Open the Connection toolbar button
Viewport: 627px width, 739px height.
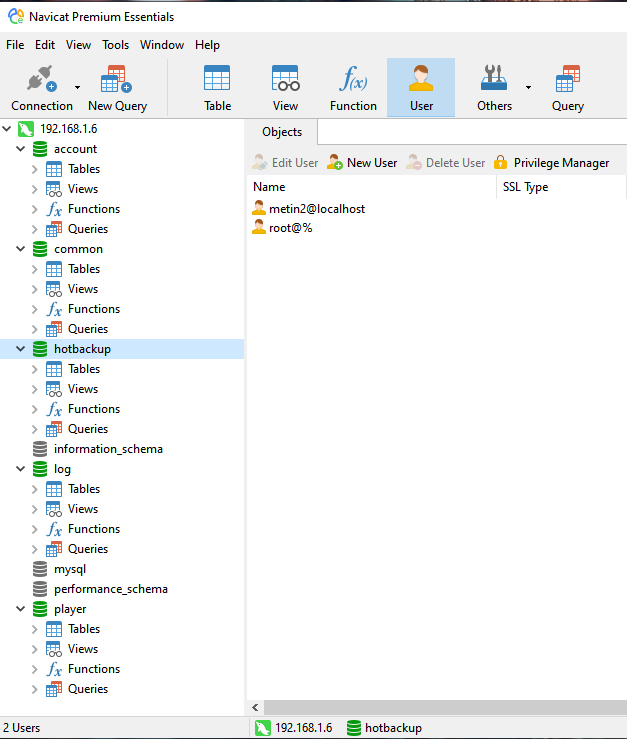click(41, 88)
